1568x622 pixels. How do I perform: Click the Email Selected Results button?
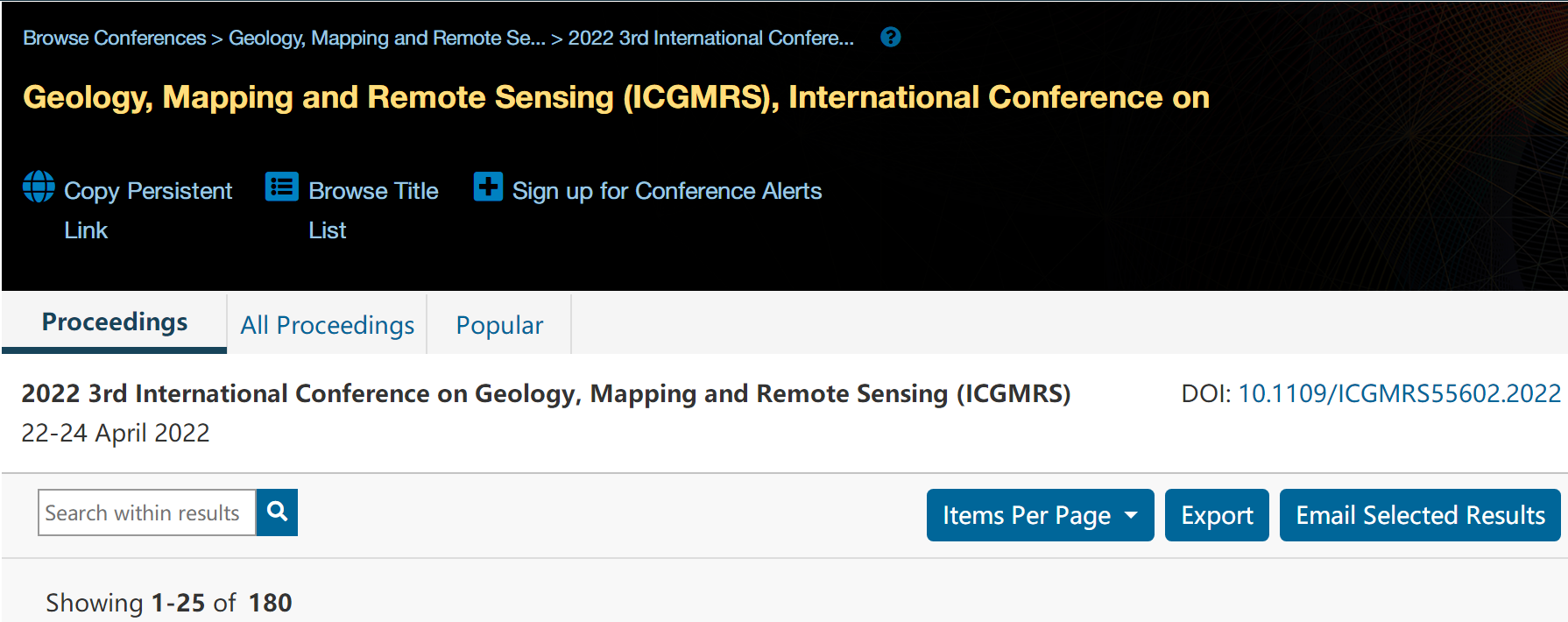pyautogui.click(x=1420, y=515)
